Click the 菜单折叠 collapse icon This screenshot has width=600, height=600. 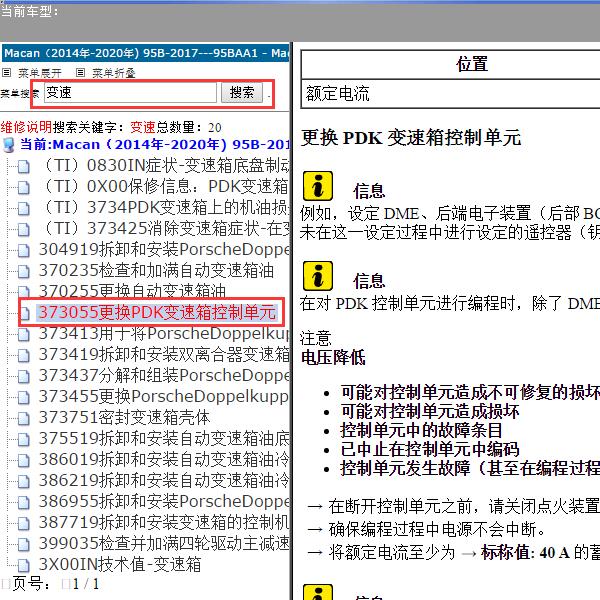(80, 72)
